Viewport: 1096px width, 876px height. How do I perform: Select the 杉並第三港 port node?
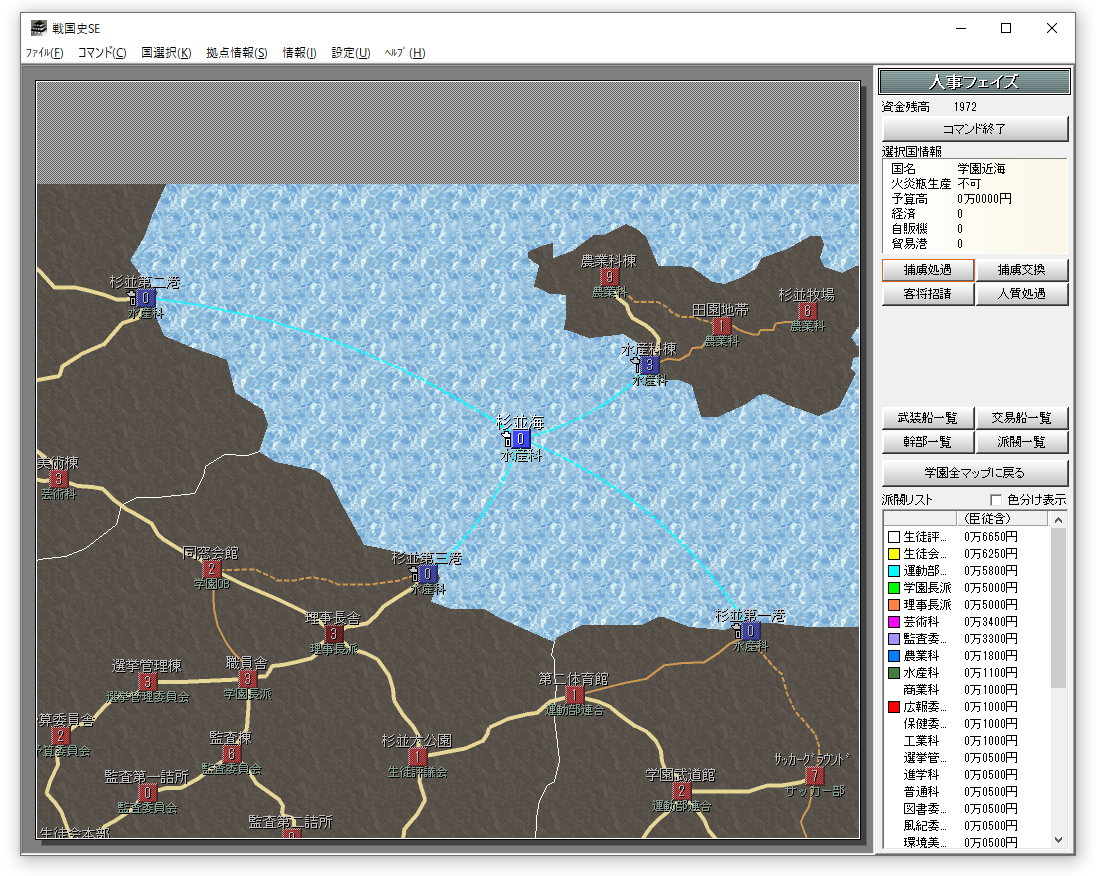[428, 575]
